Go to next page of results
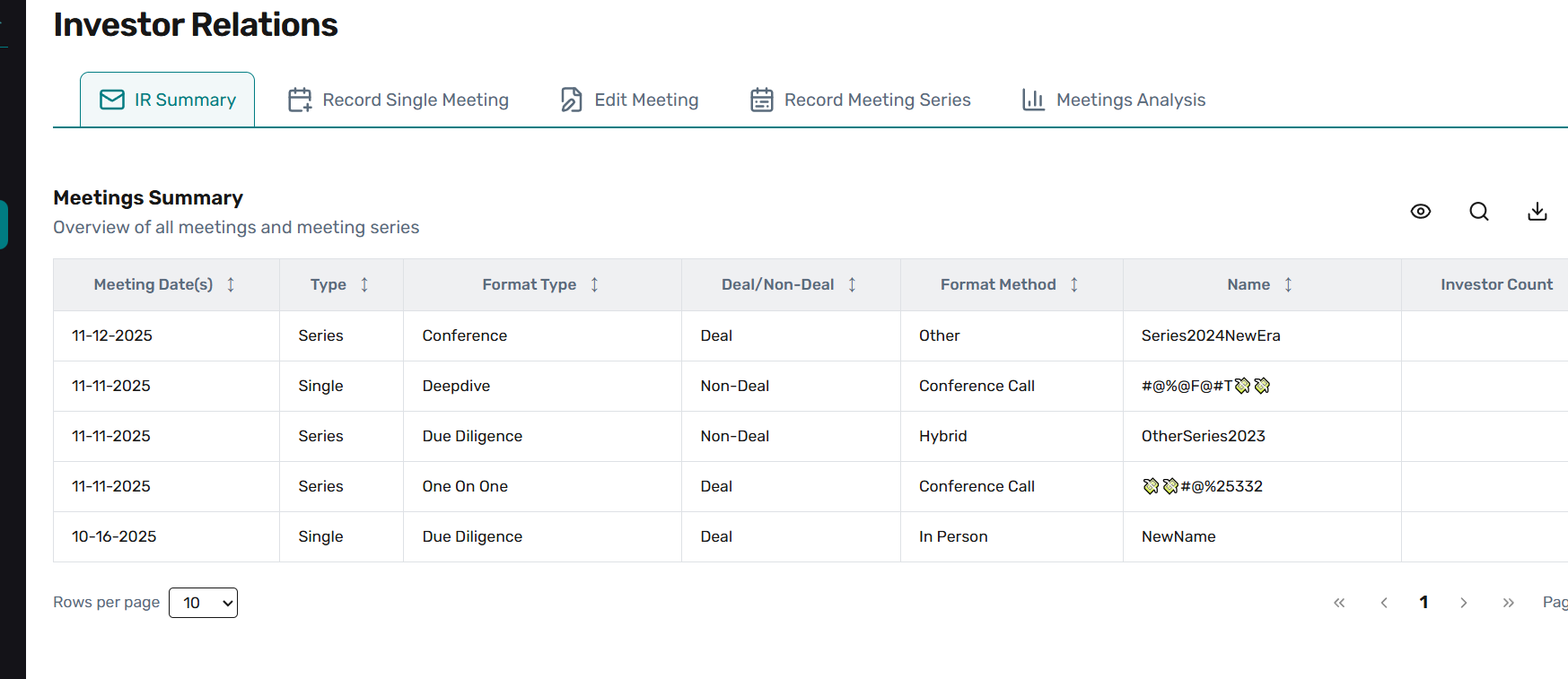 click(1463, 603)
